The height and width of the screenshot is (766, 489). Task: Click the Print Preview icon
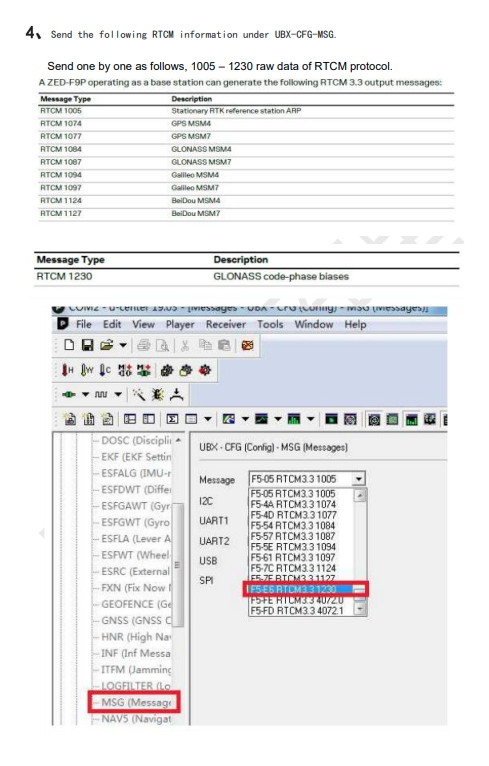click(x=163, y=345)
